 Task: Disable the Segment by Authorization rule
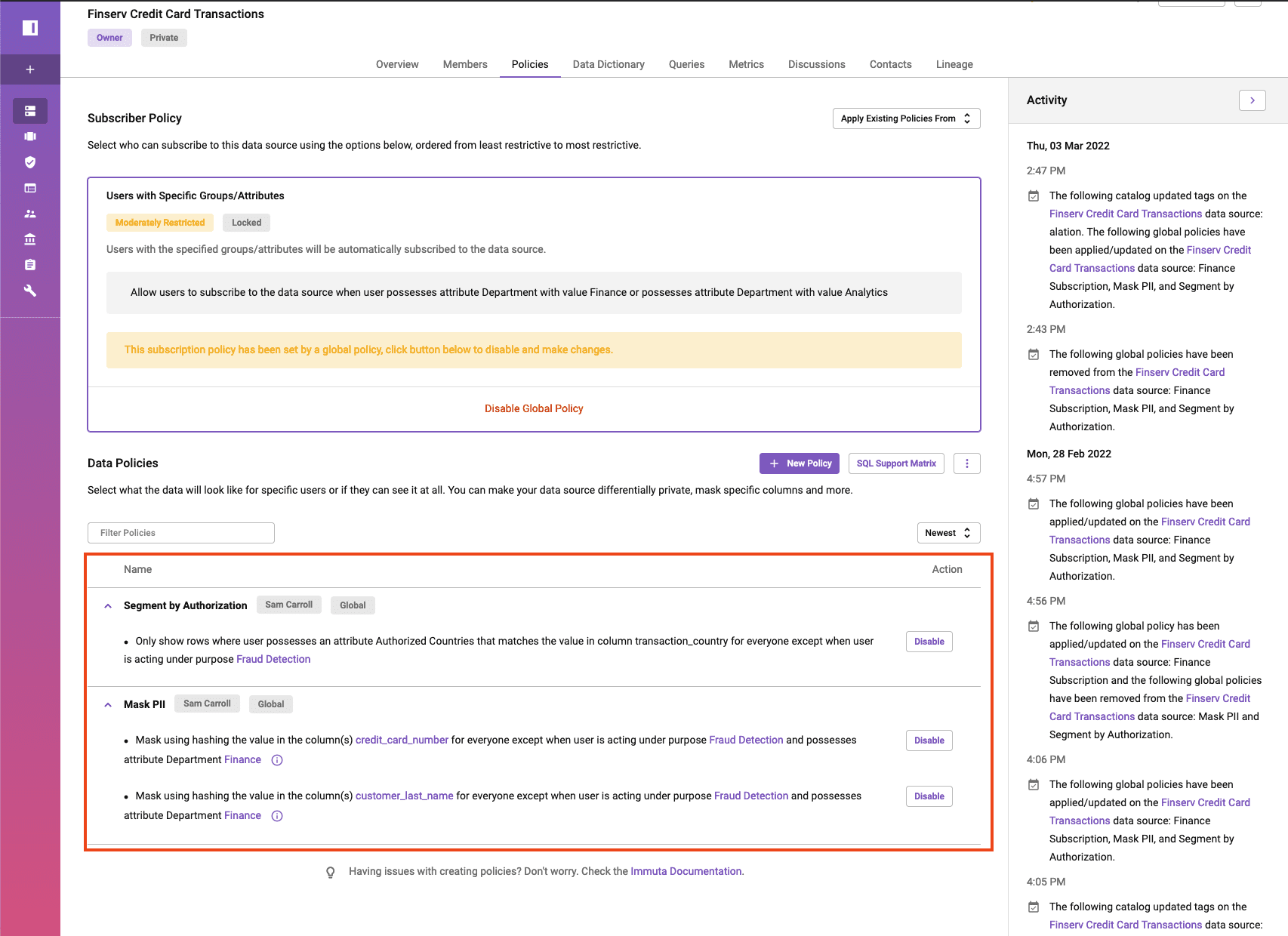click(x=929, y=642)
